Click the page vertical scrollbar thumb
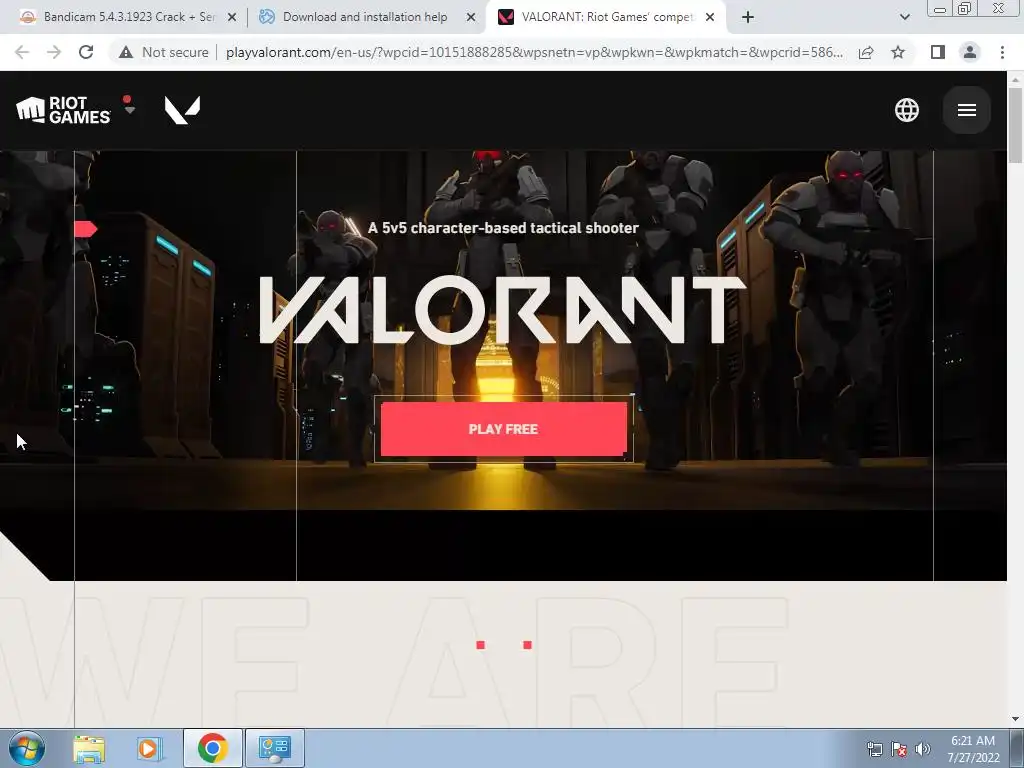The height and width of the screenshot is (768, 1024). (1015, 125)
